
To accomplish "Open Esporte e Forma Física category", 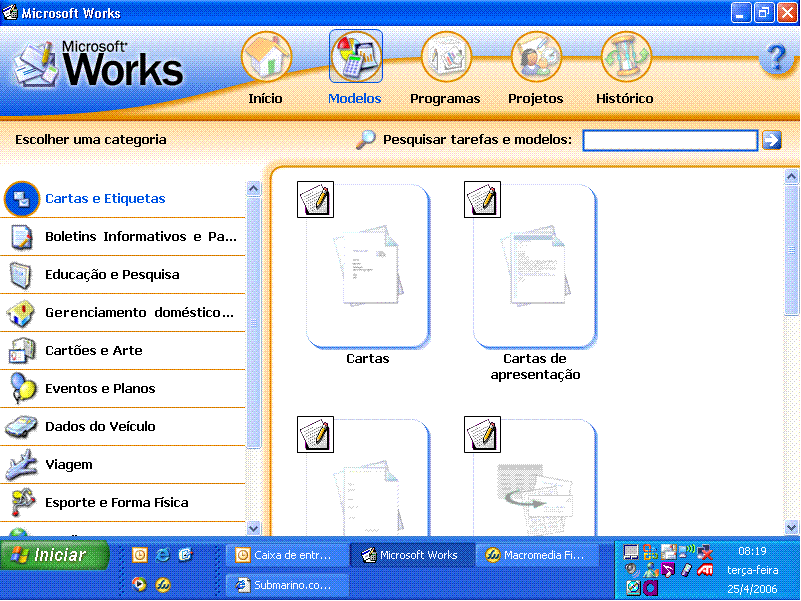I will 123,503.
